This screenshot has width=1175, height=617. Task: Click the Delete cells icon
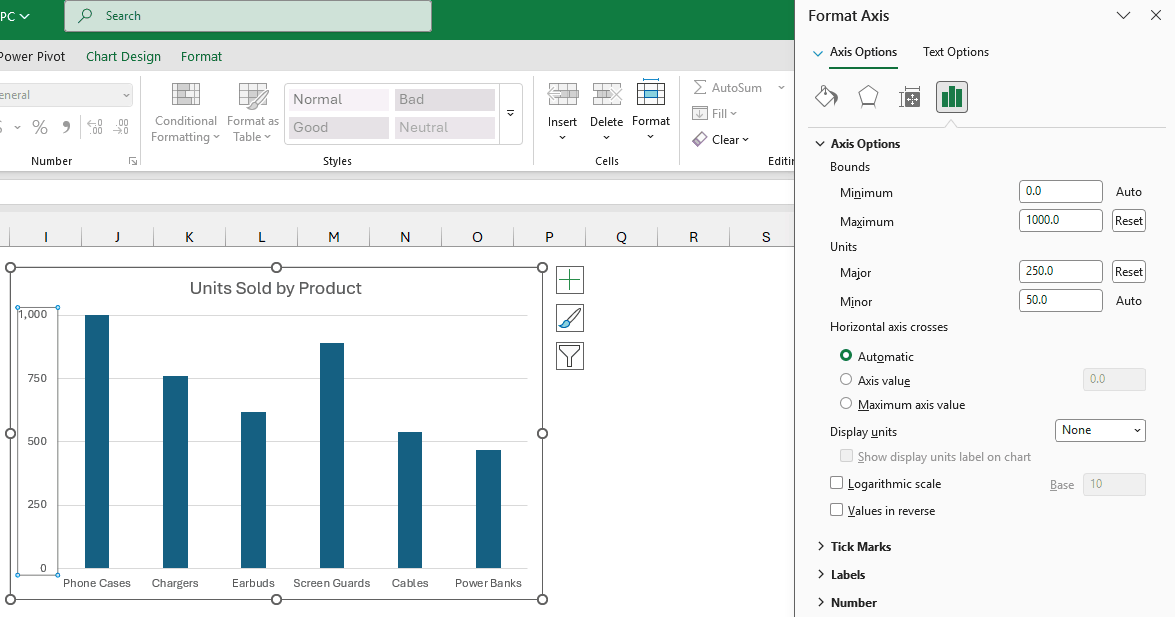tap(606, 95)
